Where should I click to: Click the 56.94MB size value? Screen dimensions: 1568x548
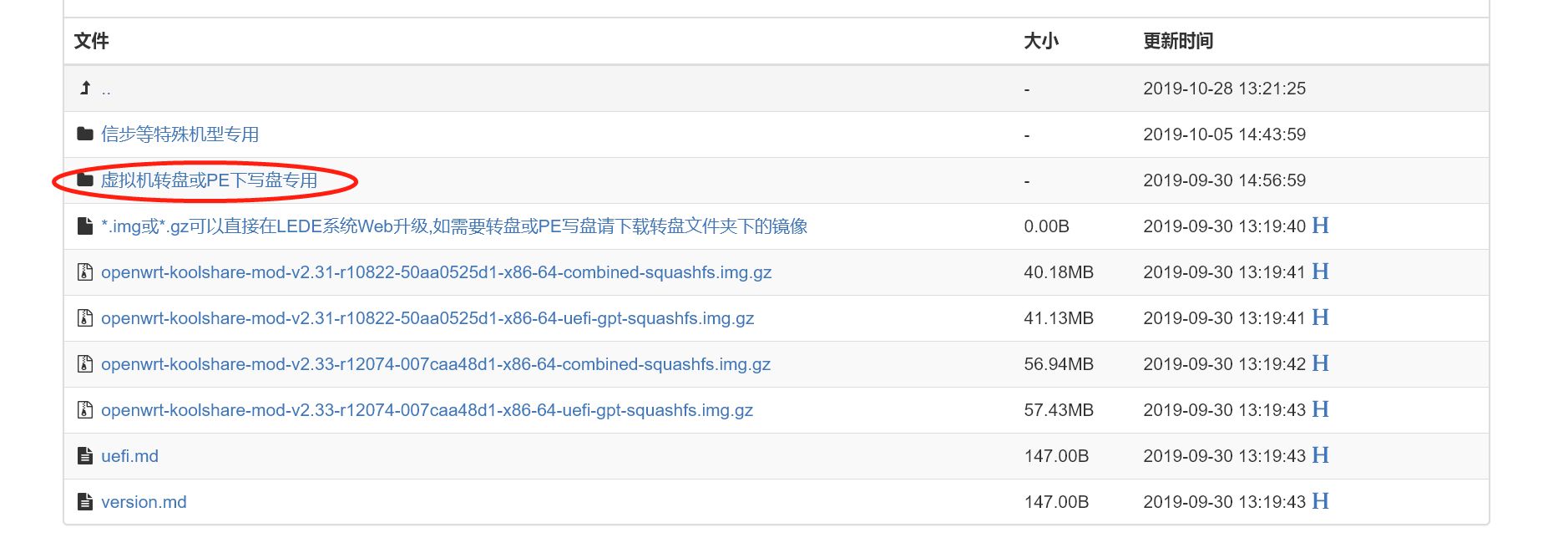click(x=1059, y=364)
